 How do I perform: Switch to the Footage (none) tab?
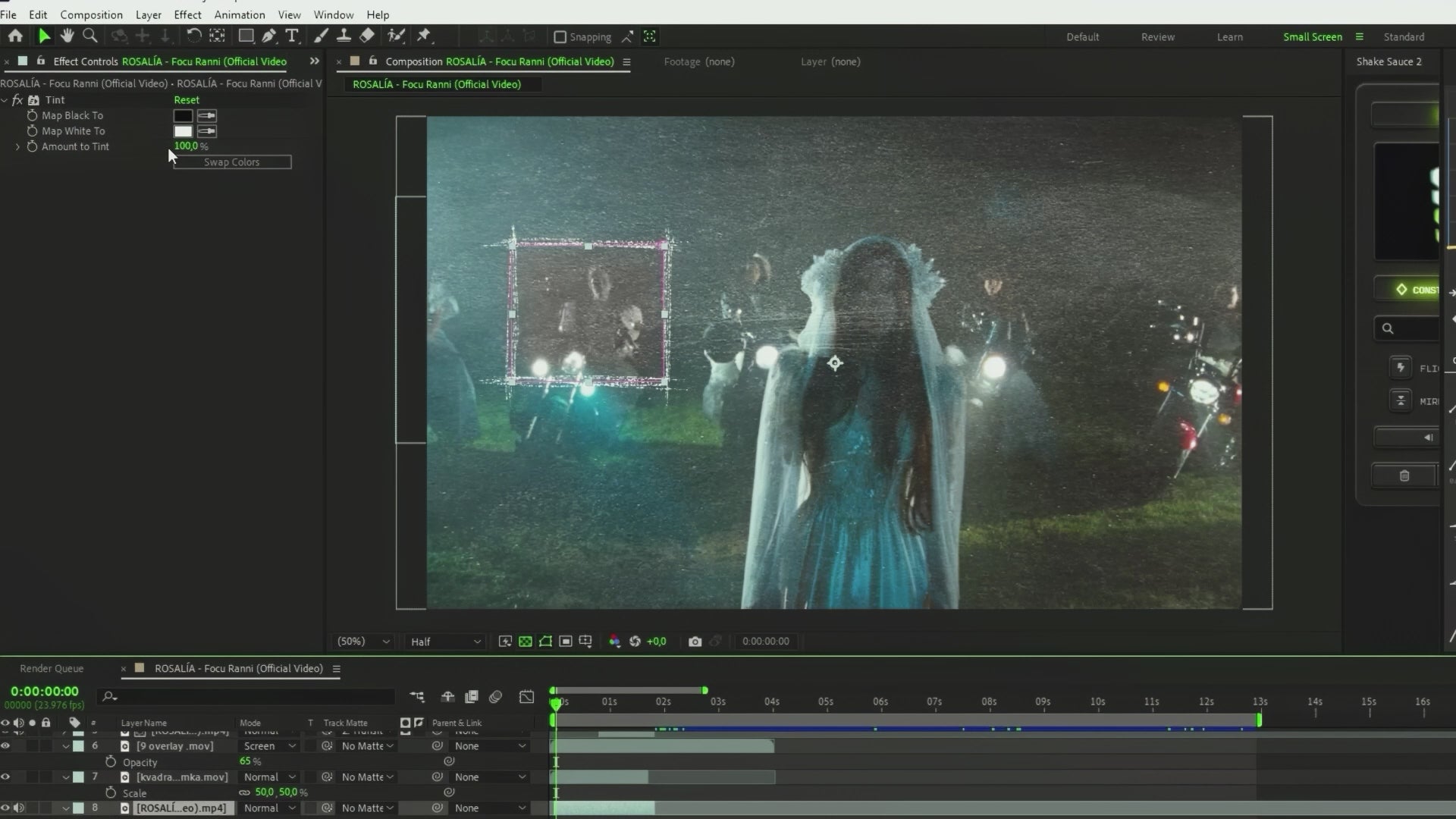(x=699, y=61)
